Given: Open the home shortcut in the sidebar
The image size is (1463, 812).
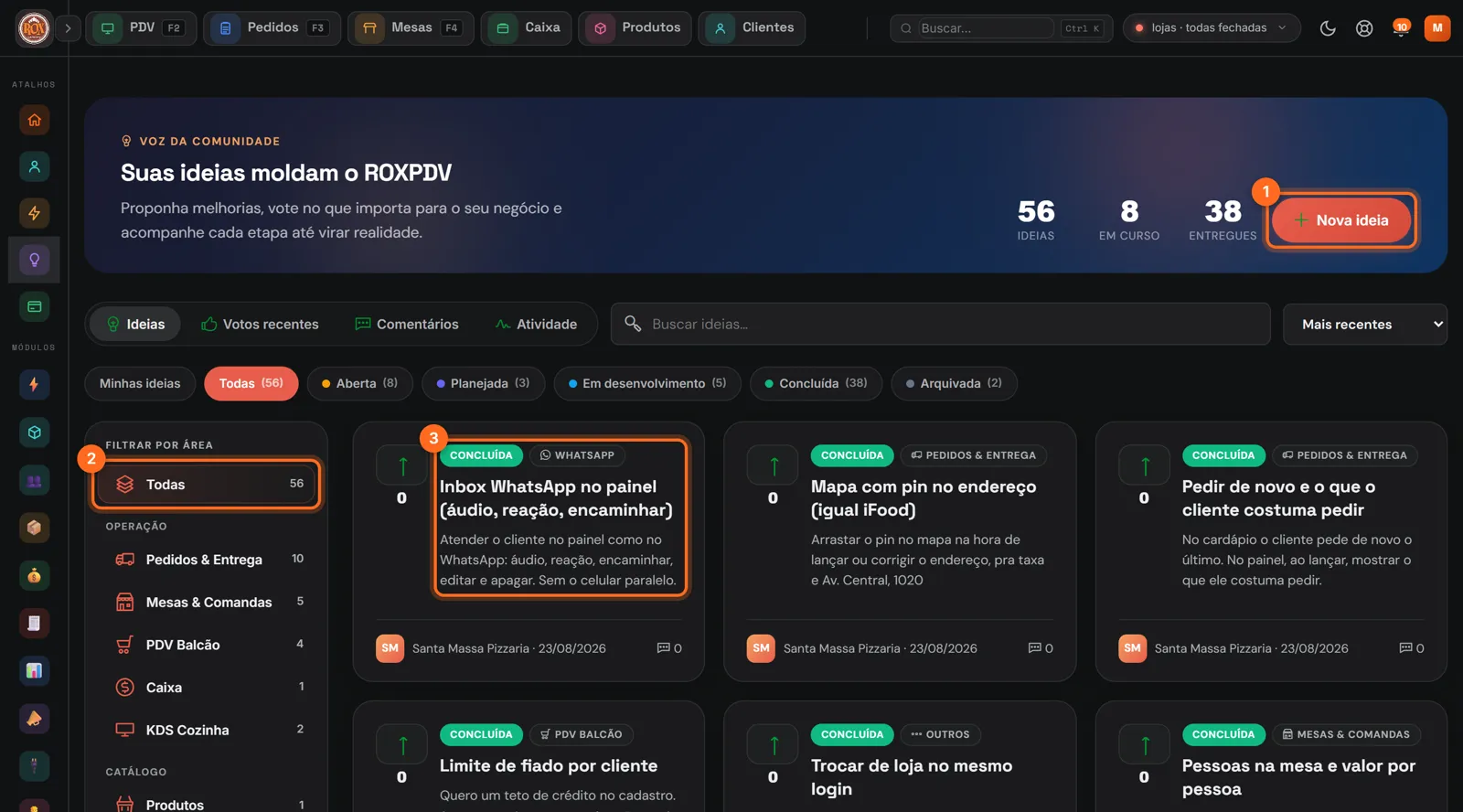Looking at the screenshot, I should coord(34,120).
